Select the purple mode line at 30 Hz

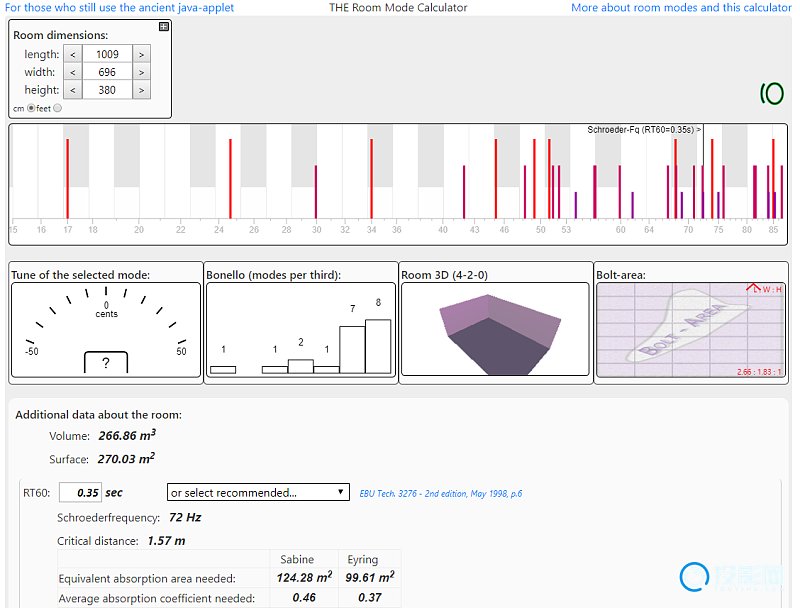(x=316, y=192)
